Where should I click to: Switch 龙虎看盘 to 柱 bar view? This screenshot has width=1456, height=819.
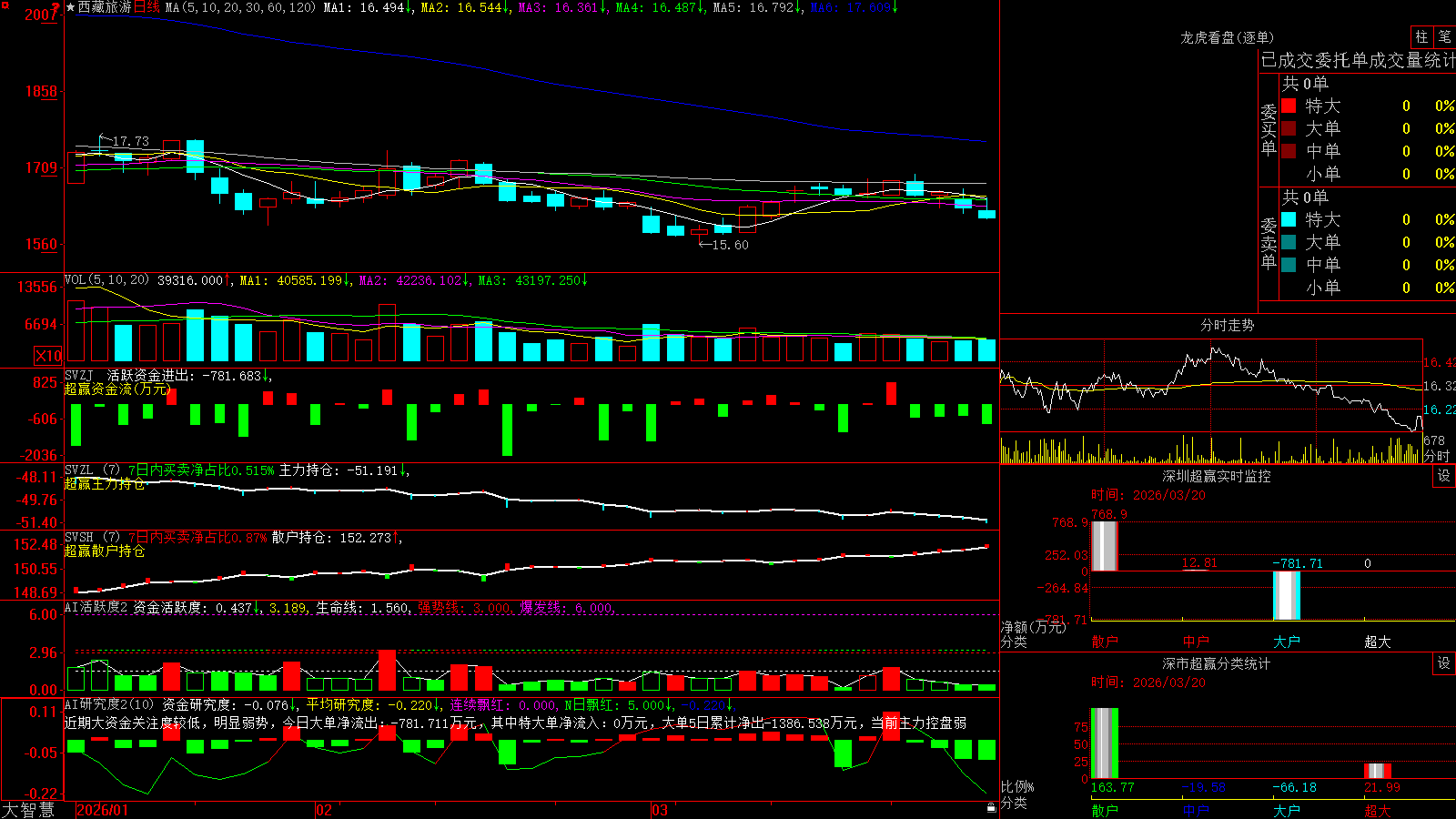(x=1421, y=36)
